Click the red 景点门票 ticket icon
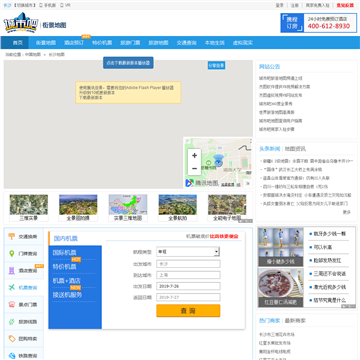Image resolution: width=360 pixels, height=360 pixels. click(x=12, y=305)
